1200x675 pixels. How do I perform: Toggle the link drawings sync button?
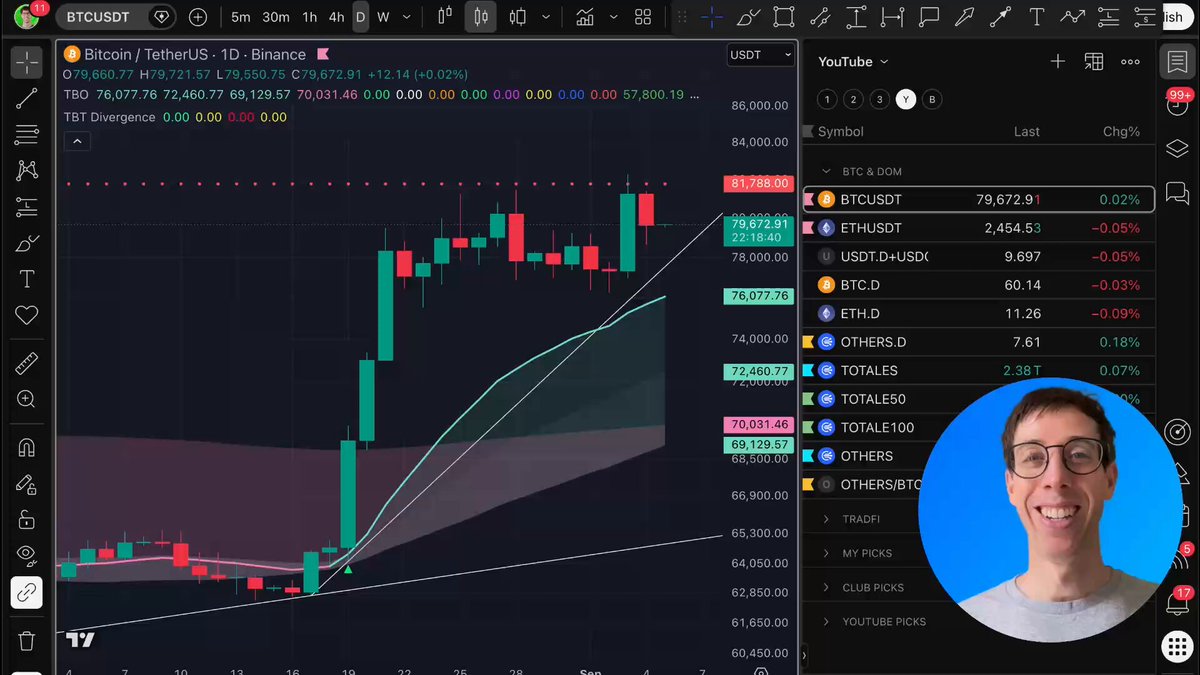coord(27,593)
